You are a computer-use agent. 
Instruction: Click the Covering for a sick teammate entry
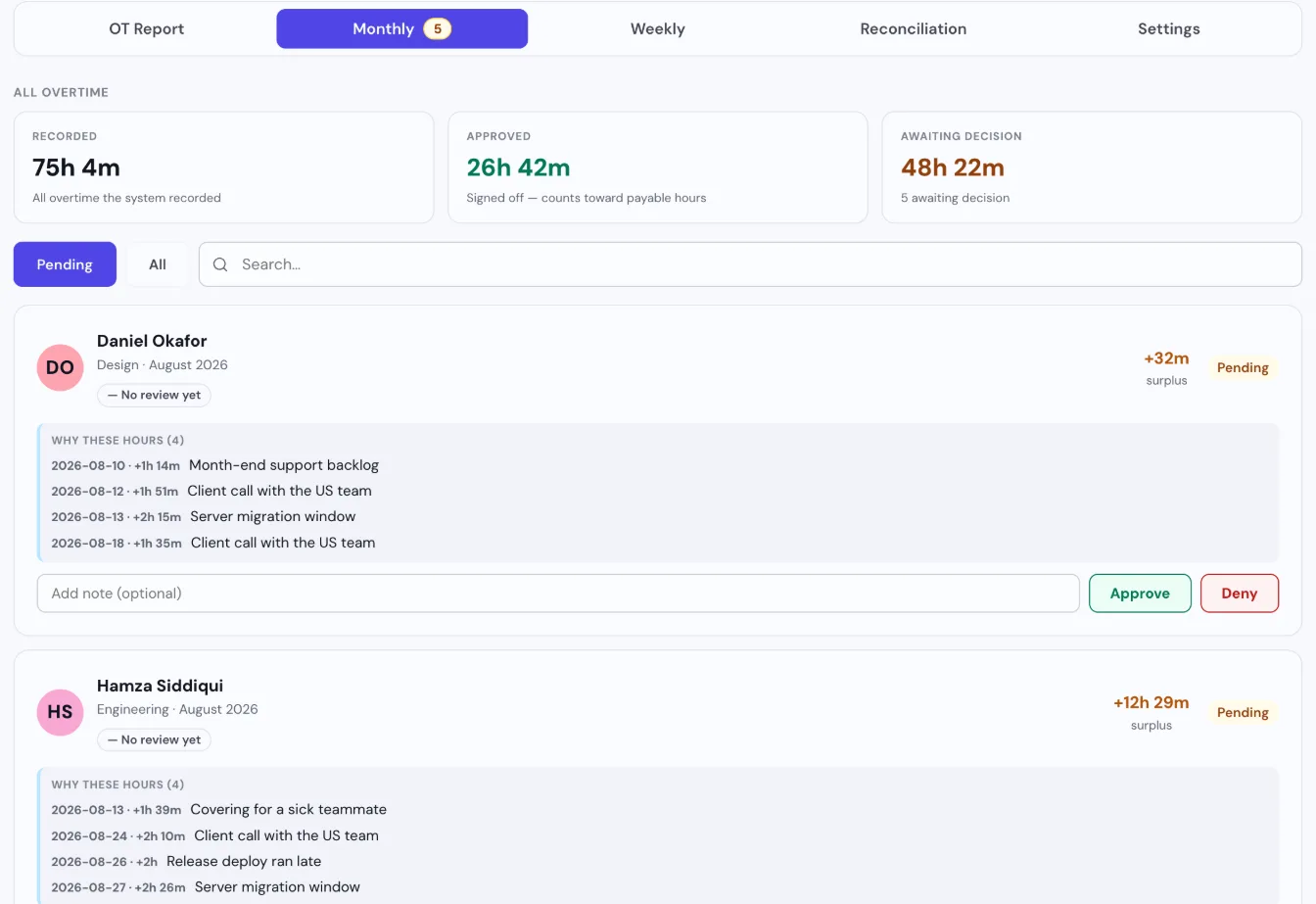tap(219, 809)
